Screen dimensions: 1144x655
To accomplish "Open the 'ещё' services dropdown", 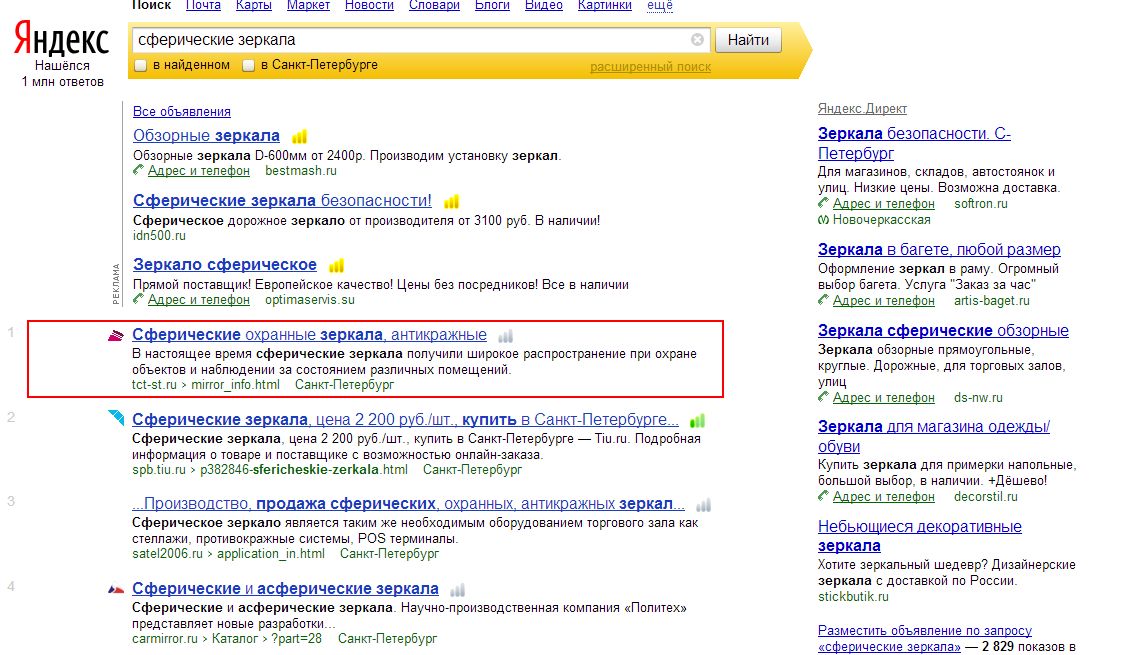I will click(660, 5).
